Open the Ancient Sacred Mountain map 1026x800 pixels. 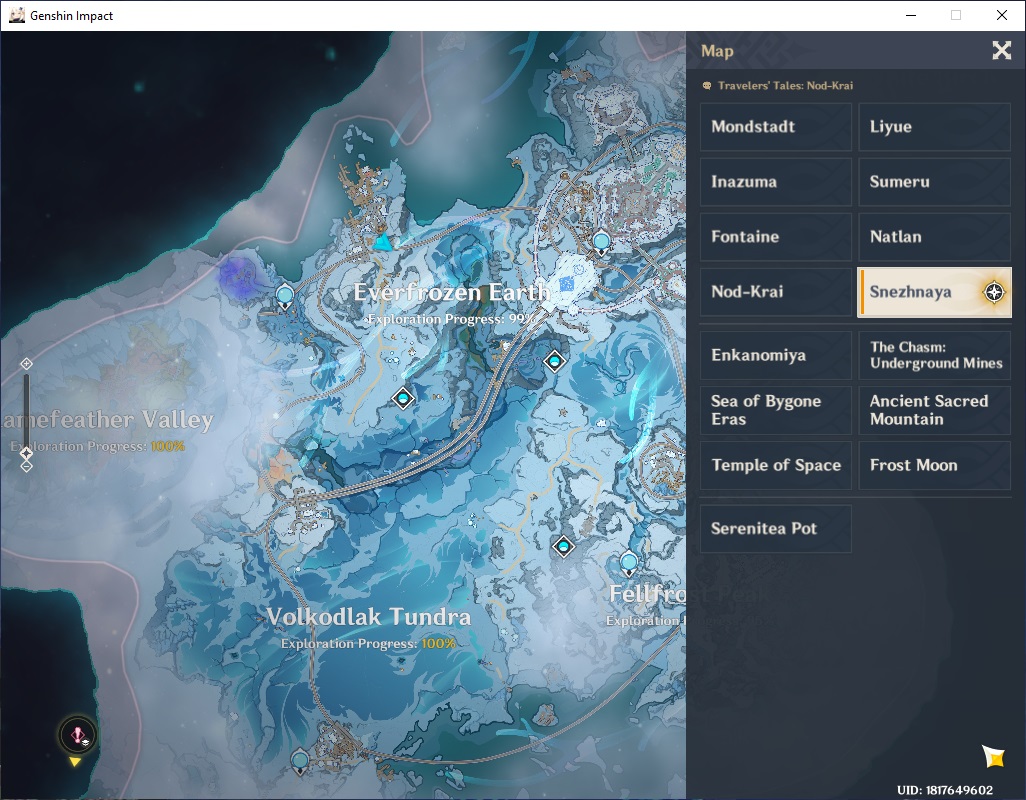tap(934, 410)
